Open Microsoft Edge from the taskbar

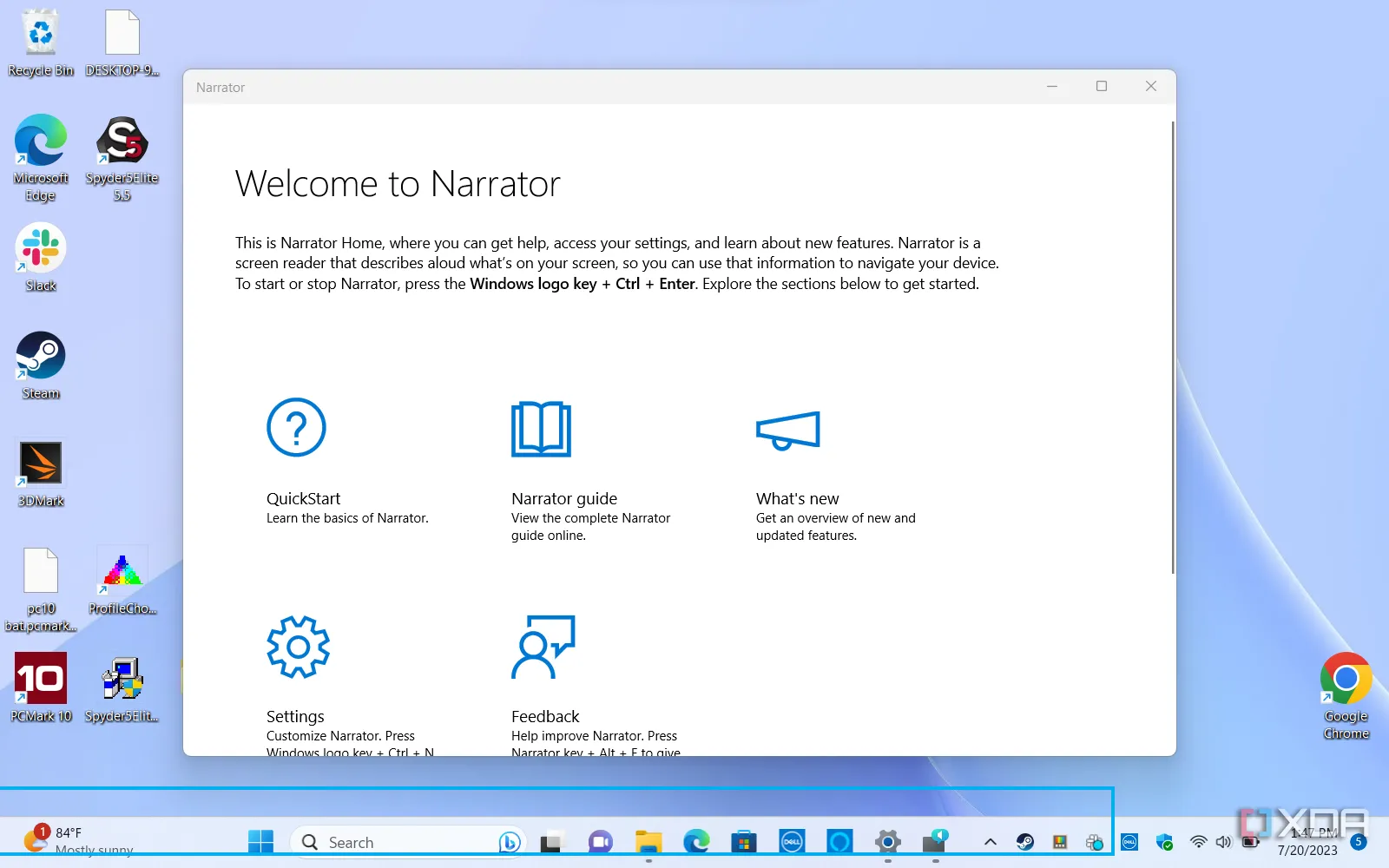[x=696, y=841]
